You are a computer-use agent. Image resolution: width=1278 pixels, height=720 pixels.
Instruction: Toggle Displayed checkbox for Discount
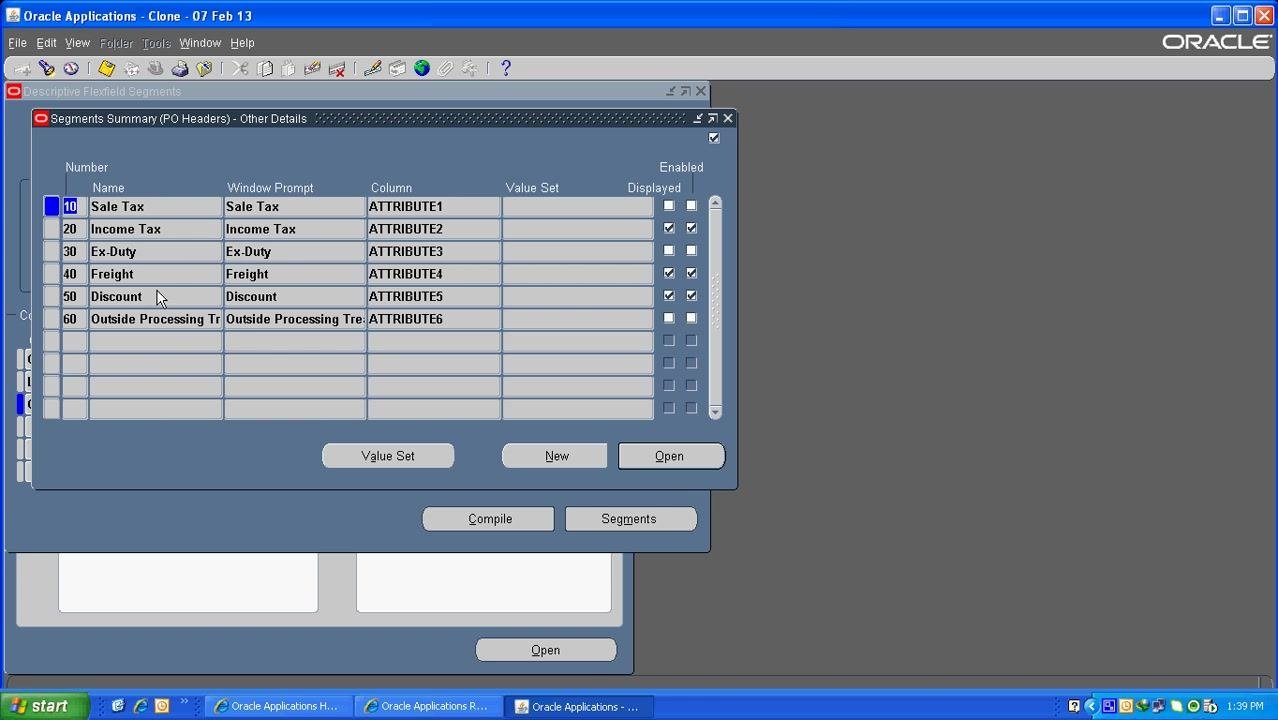point(669,296)
